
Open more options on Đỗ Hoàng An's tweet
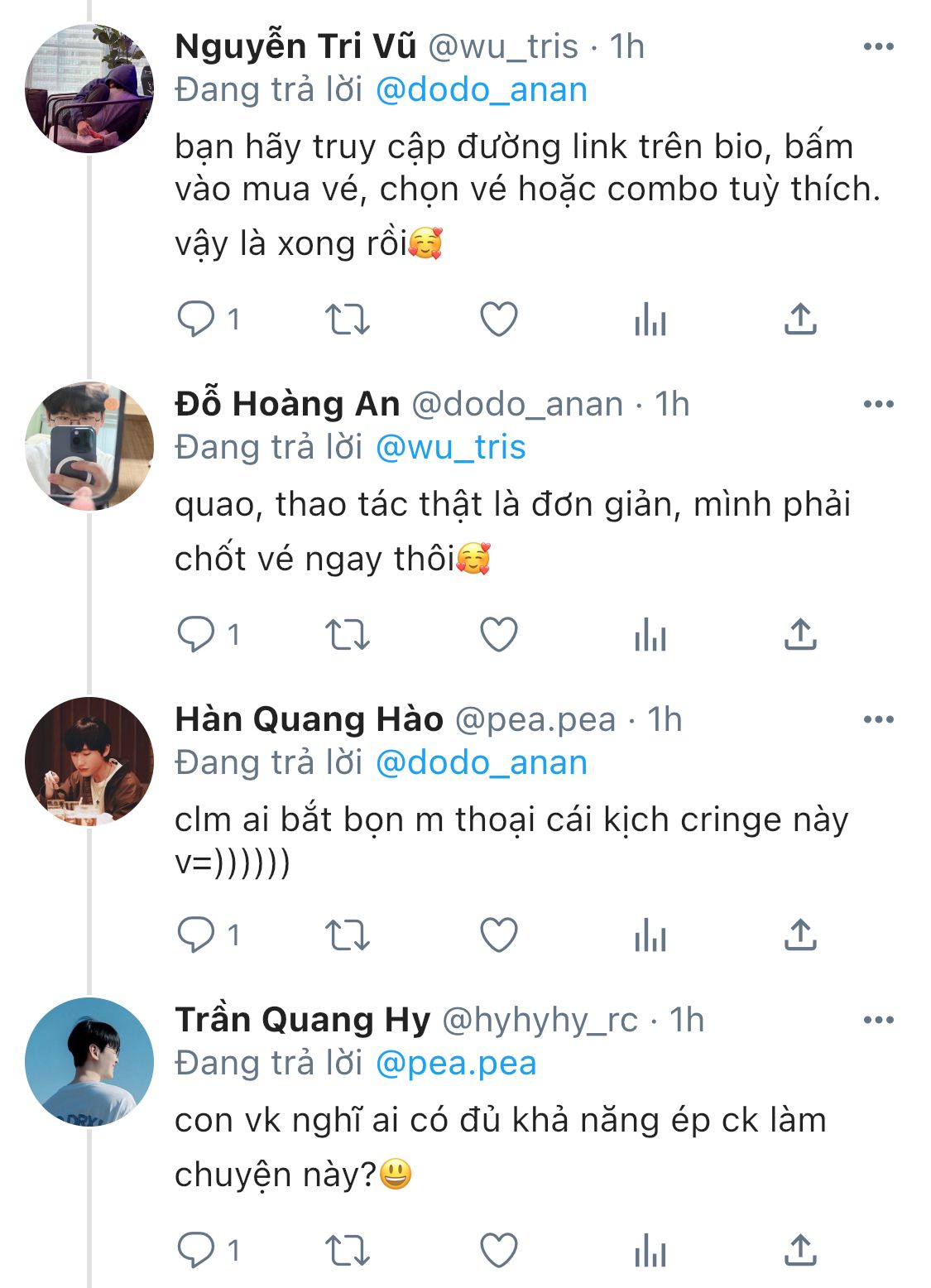point(878,404)
